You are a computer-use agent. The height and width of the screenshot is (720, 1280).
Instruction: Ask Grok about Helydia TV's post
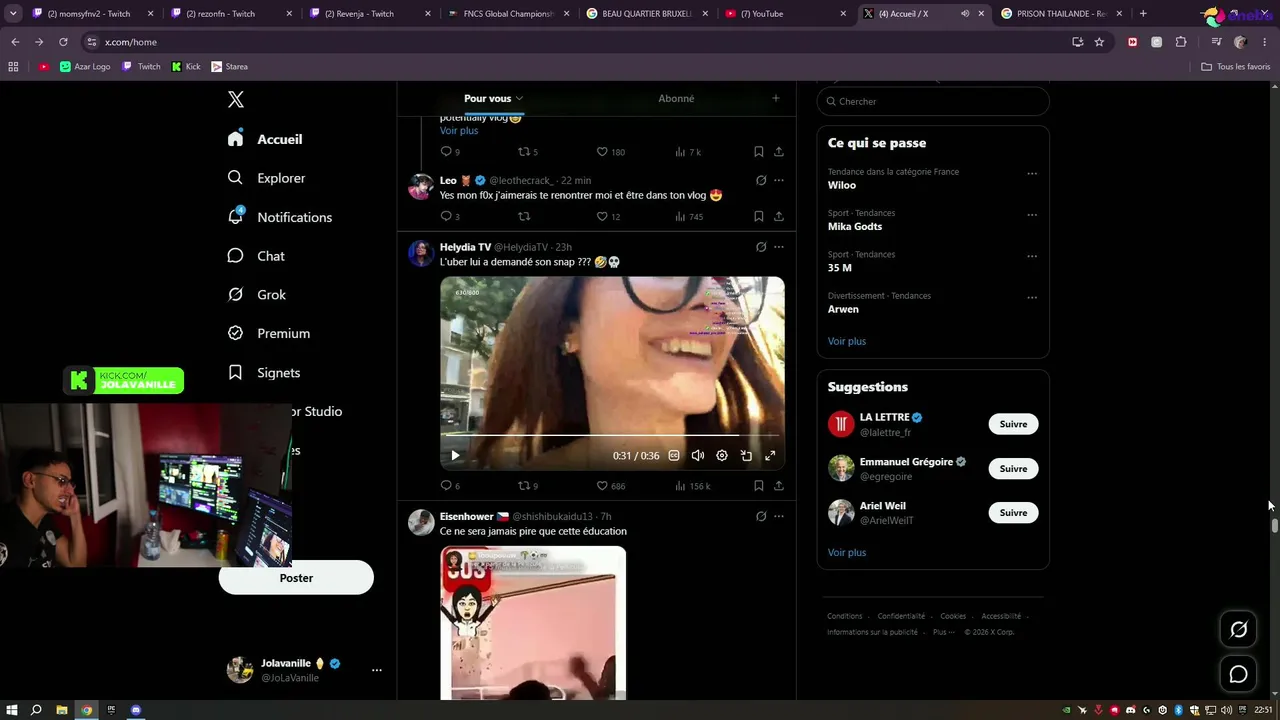click(761, 247)
